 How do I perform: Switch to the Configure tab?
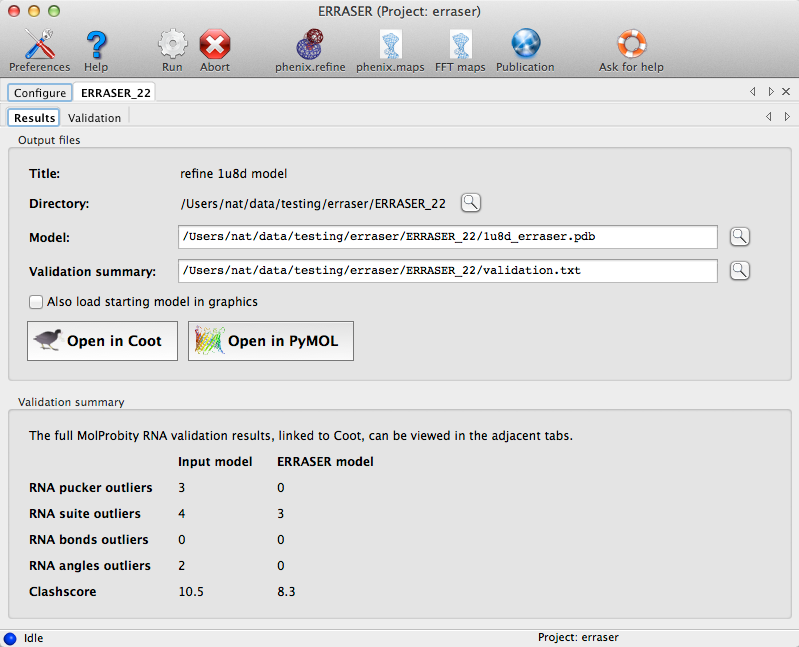click(40, 93)
